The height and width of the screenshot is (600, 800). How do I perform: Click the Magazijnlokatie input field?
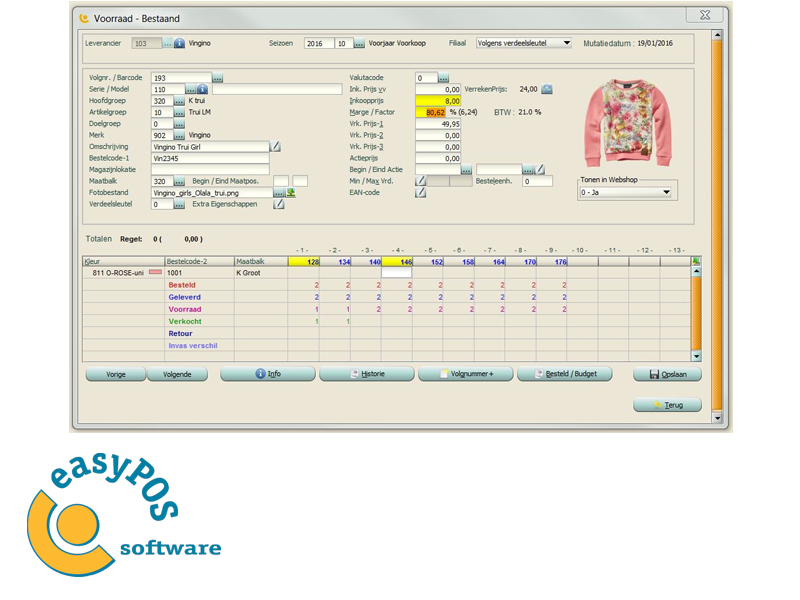point(210,170)
